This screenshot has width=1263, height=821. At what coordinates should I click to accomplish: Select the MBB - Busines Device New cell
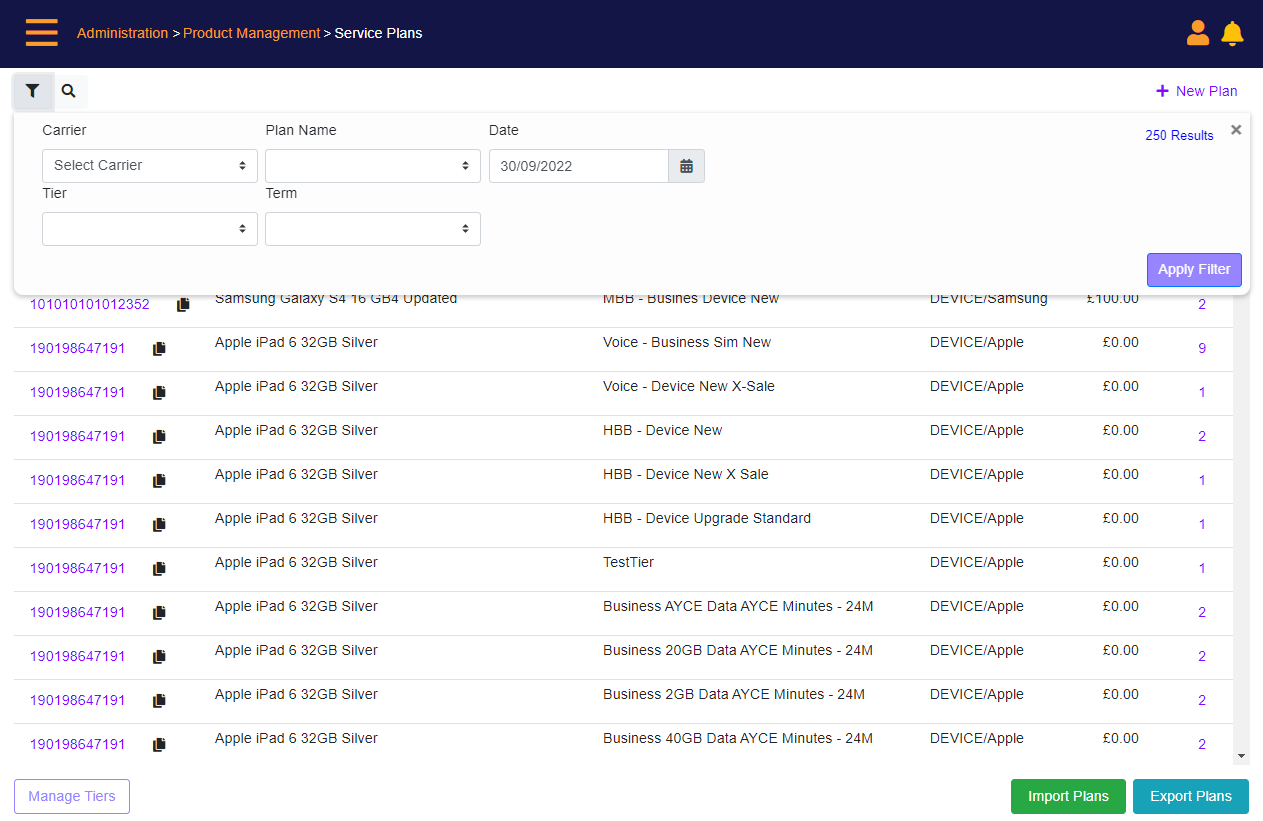point(691,299)
